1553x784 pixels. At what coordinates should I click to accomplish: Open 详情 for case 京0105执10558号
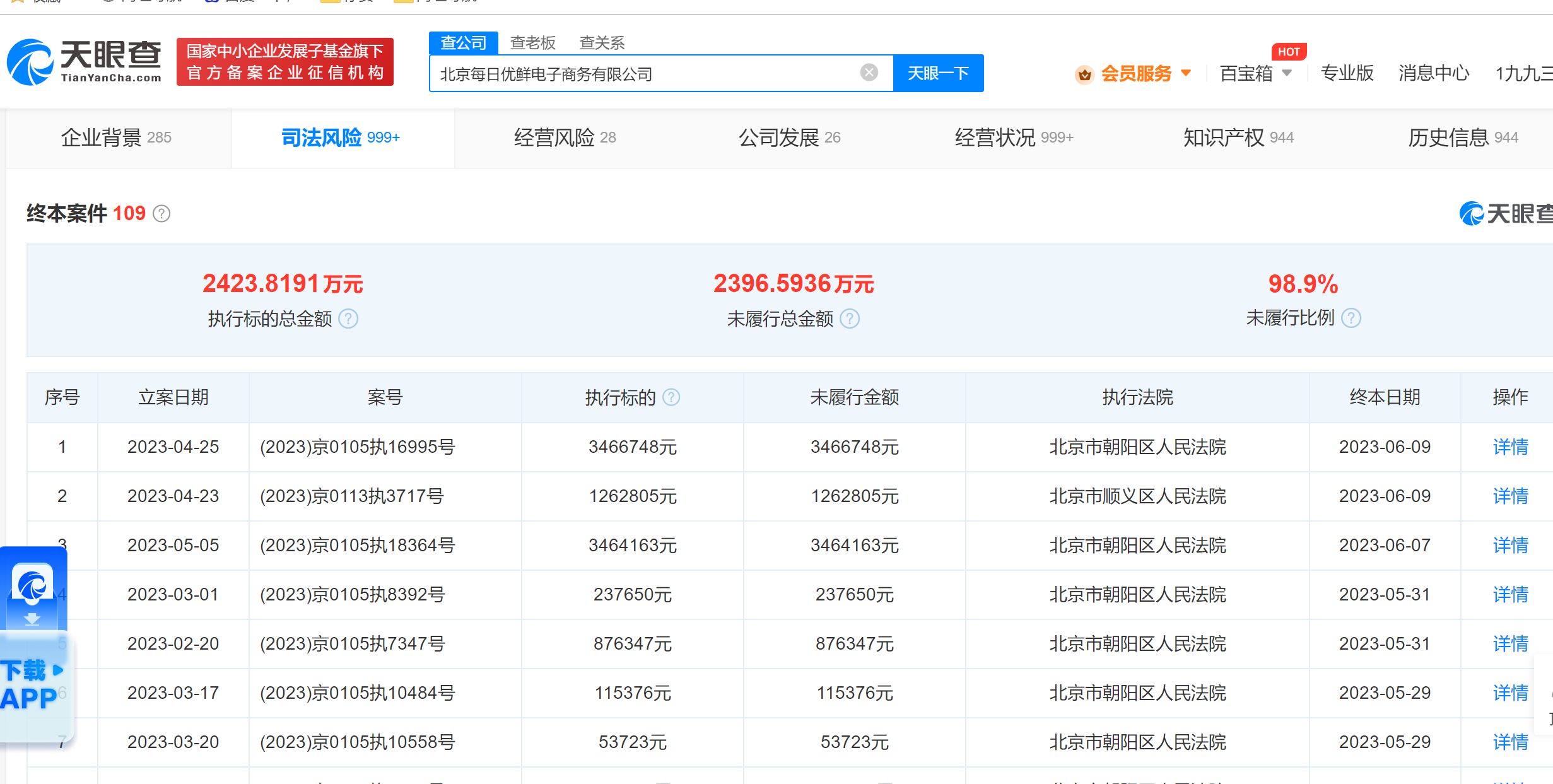[x=1510, y=742]
